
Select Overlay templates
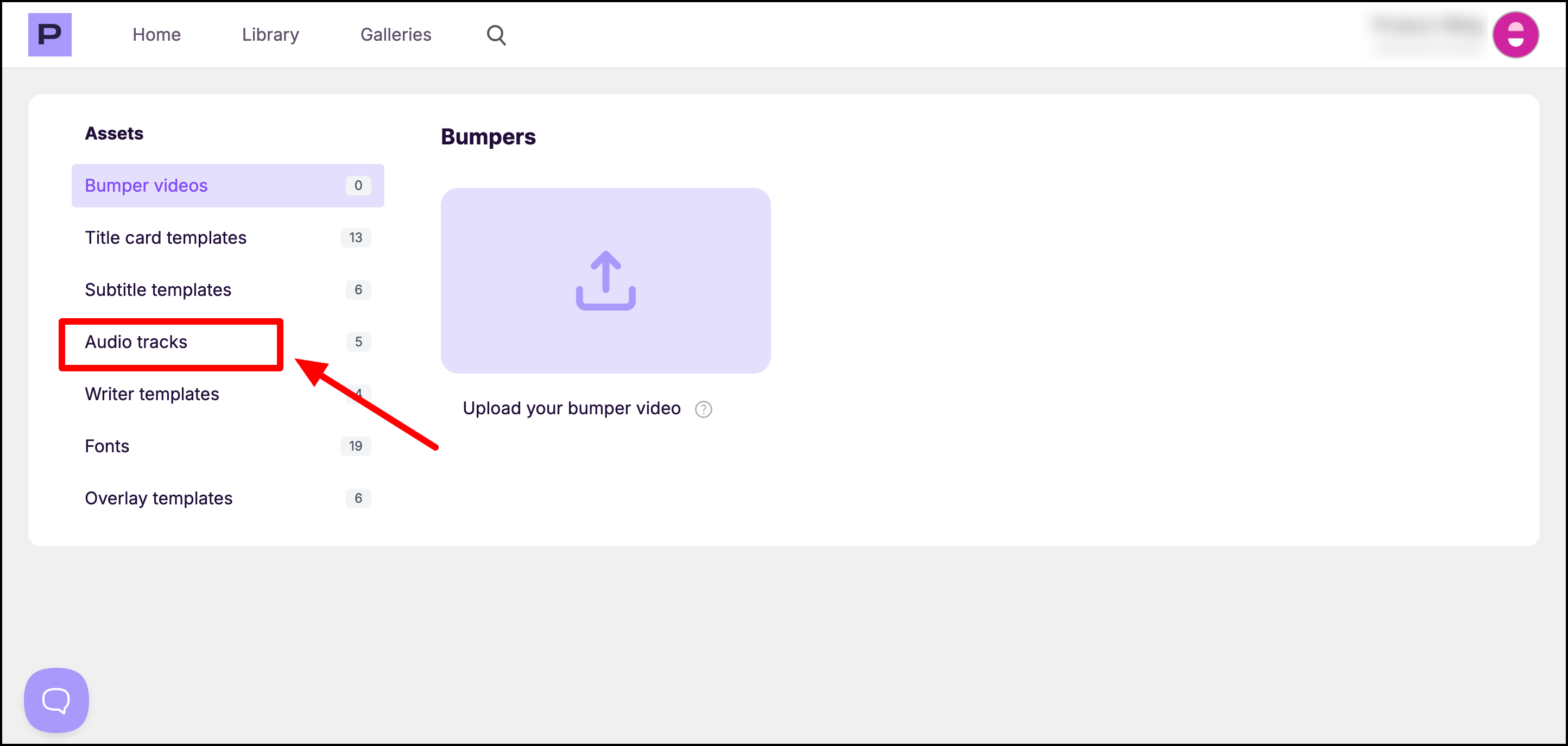click(158, 498)
